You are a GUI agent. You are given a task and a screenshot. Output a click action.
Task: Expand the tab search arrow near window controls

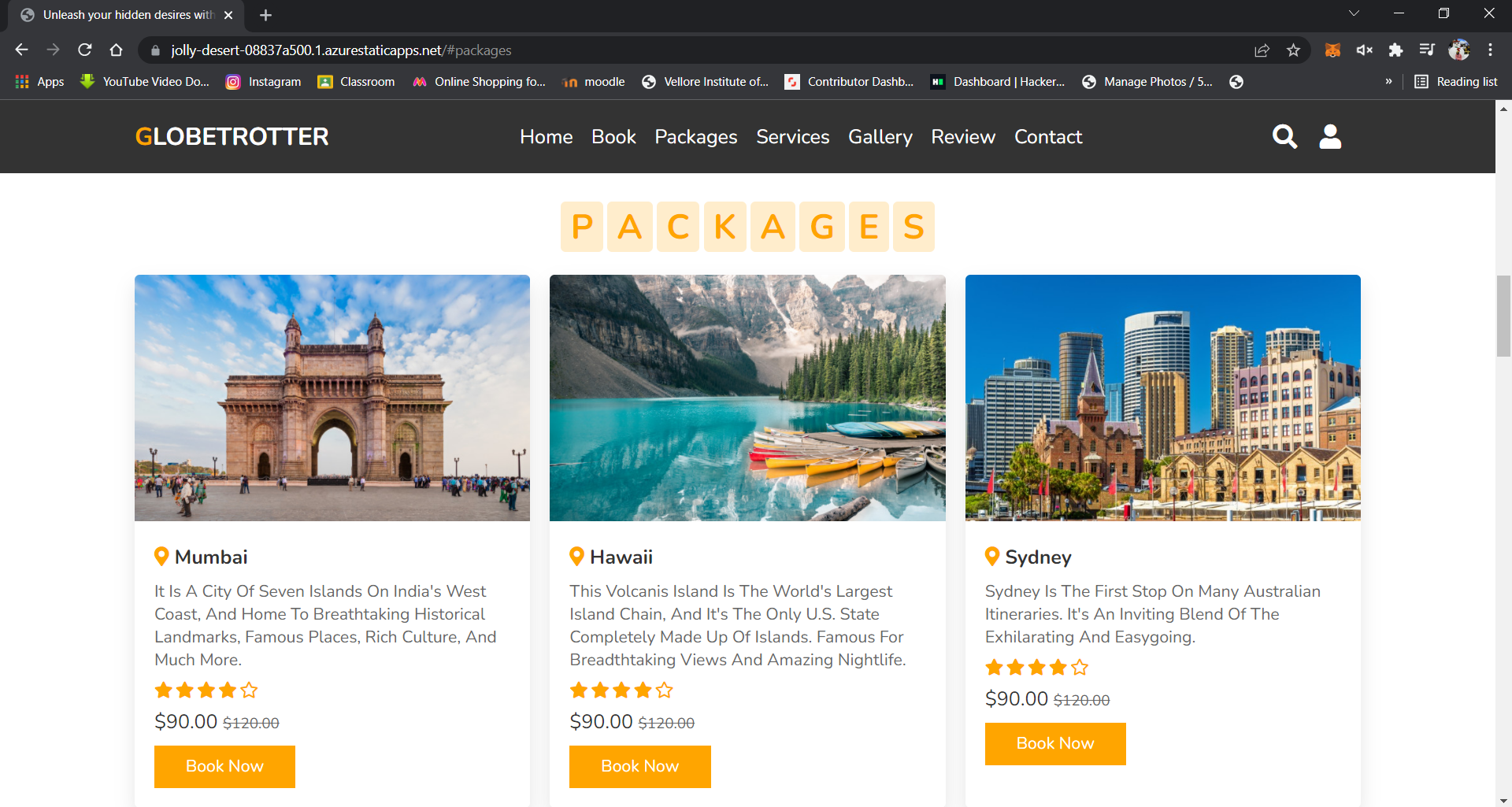[1354, 13]
